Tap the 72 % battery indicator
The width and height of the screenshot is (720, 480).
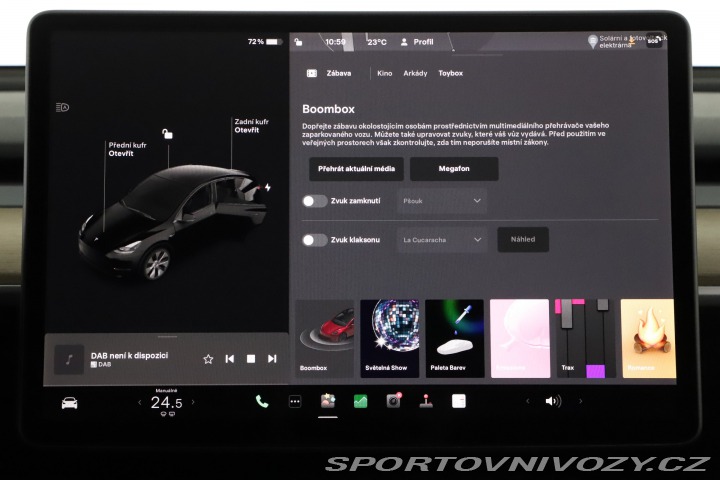(263, 42)
